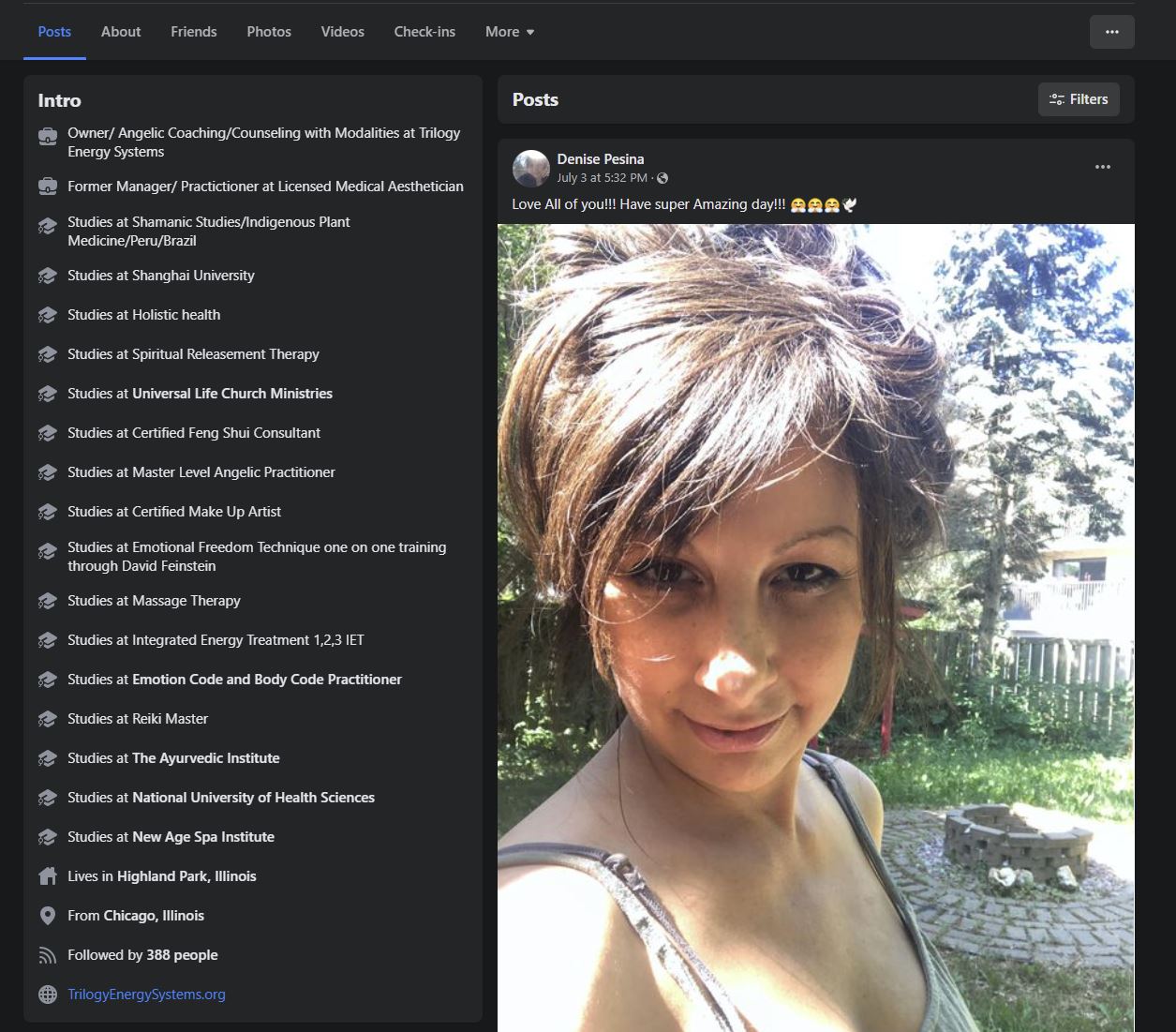Click graduation cap icon beside New Age Spa
This screenshot has height=1032, width=1176.
(48, 837)
